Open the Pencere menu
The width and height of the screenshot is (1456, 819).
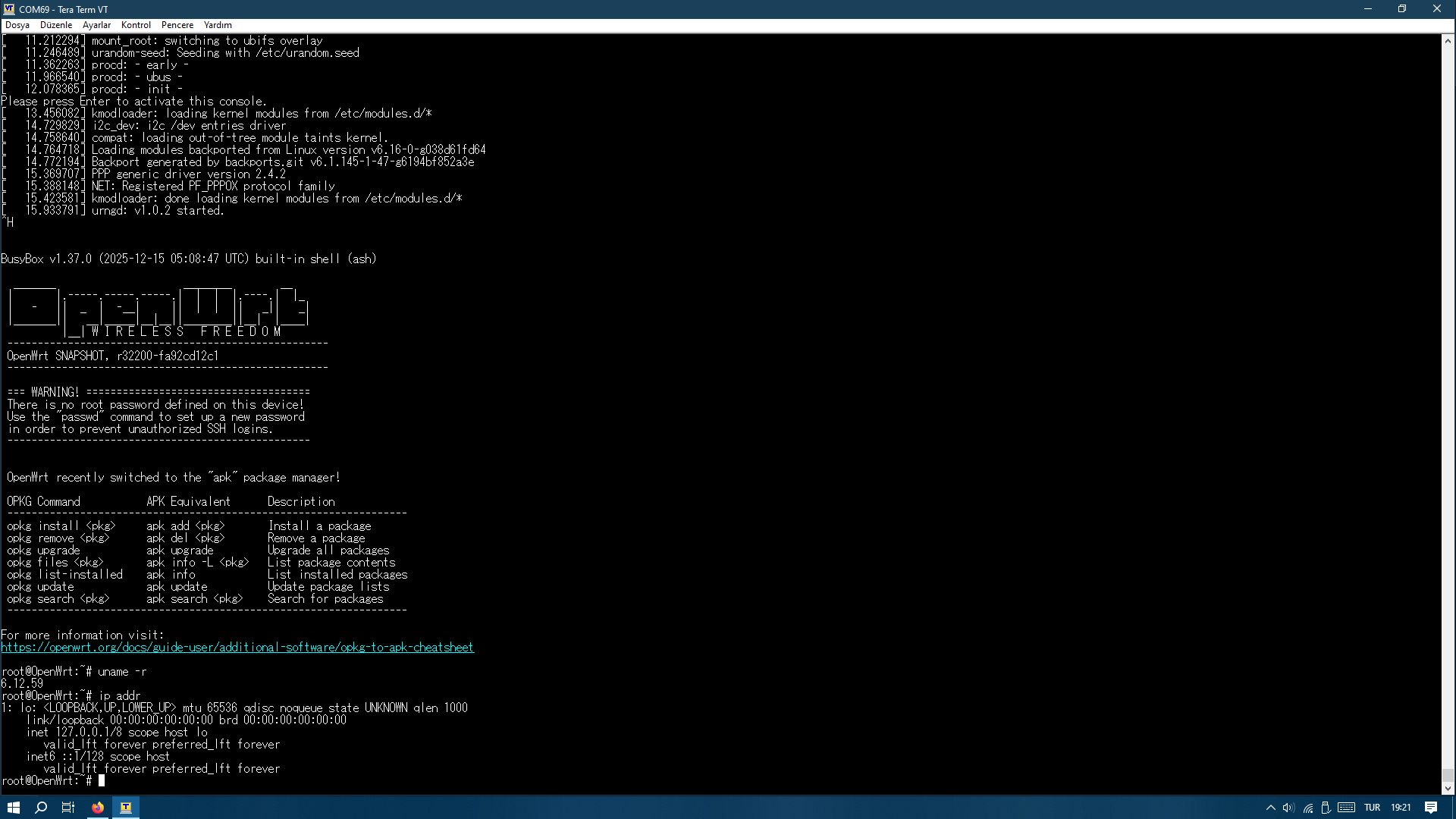177,25
